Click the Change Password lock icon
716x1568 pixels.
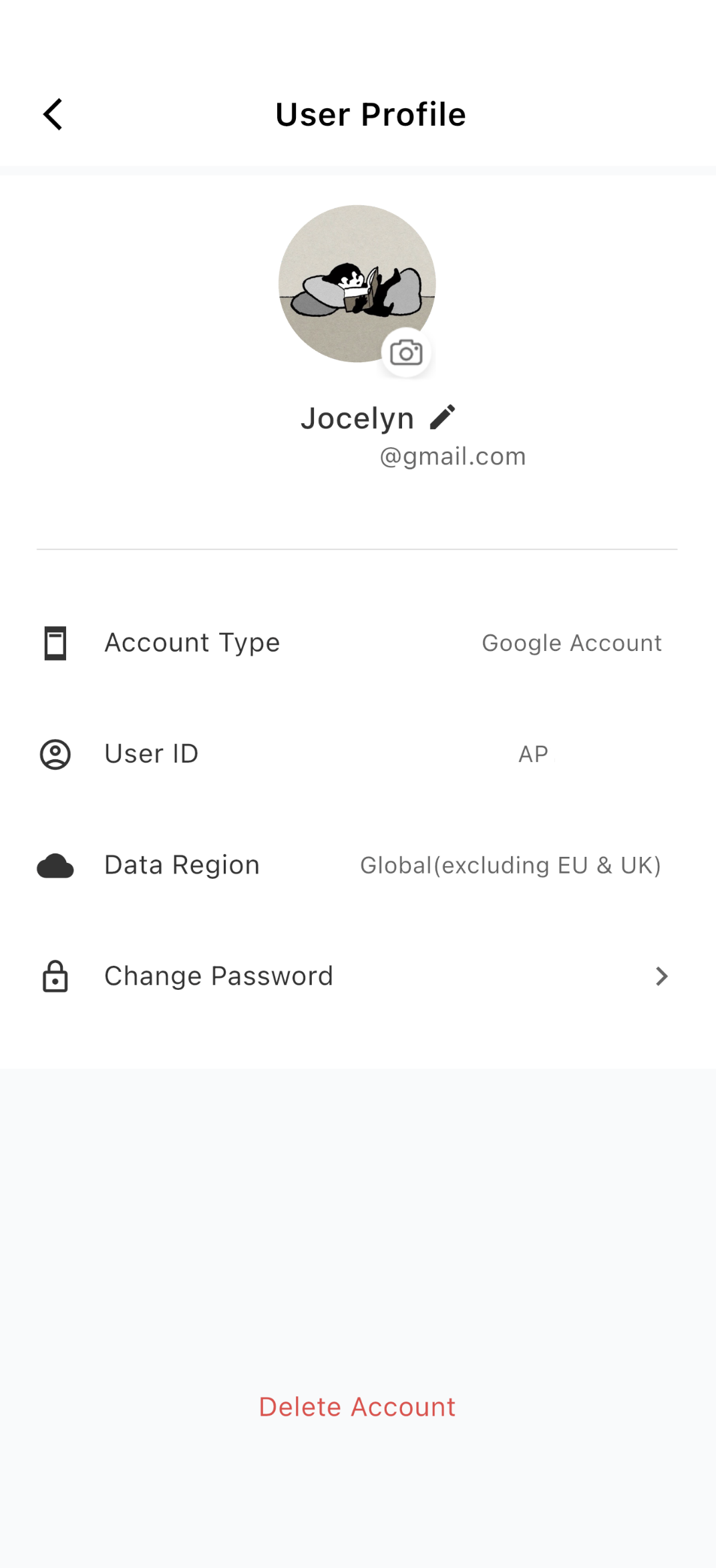[x=55, y=976]
